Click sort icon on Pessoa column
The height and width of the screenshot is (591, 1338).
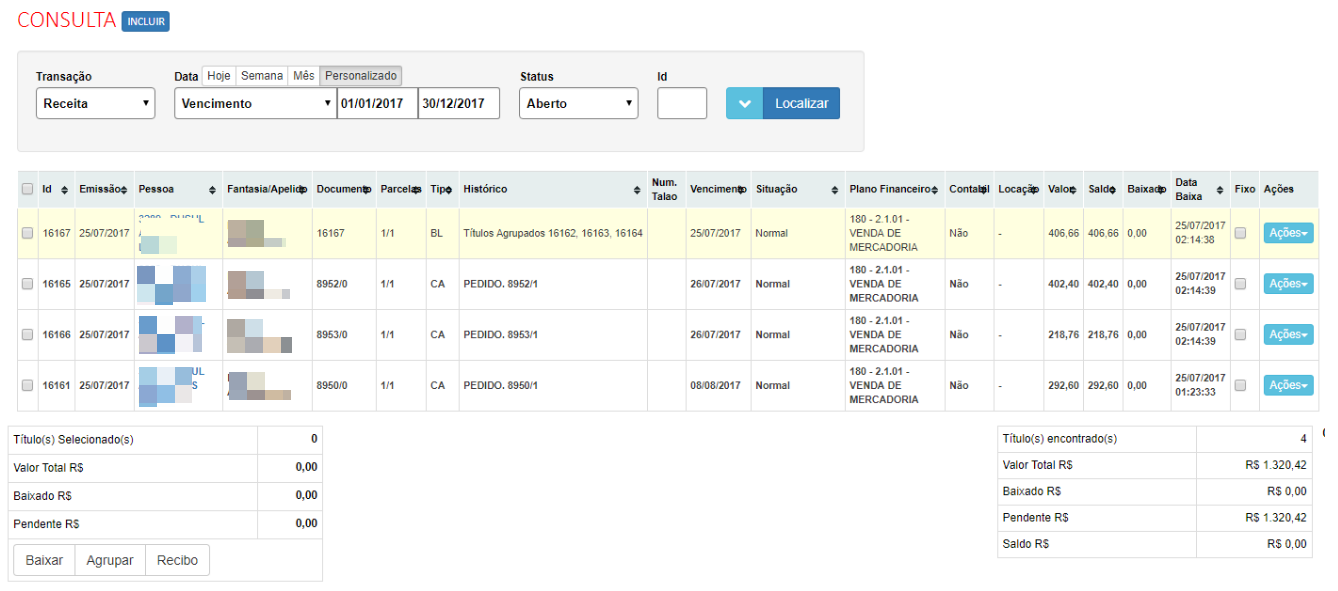tap(212, 190)
